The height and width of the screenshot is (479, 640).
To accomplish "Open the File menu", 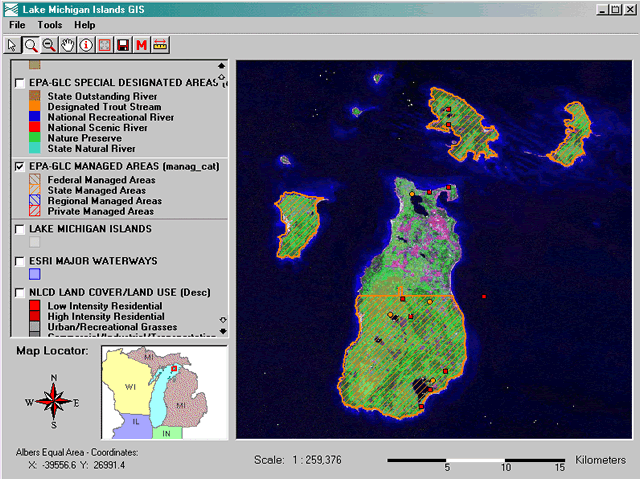I will click(17, 25).
